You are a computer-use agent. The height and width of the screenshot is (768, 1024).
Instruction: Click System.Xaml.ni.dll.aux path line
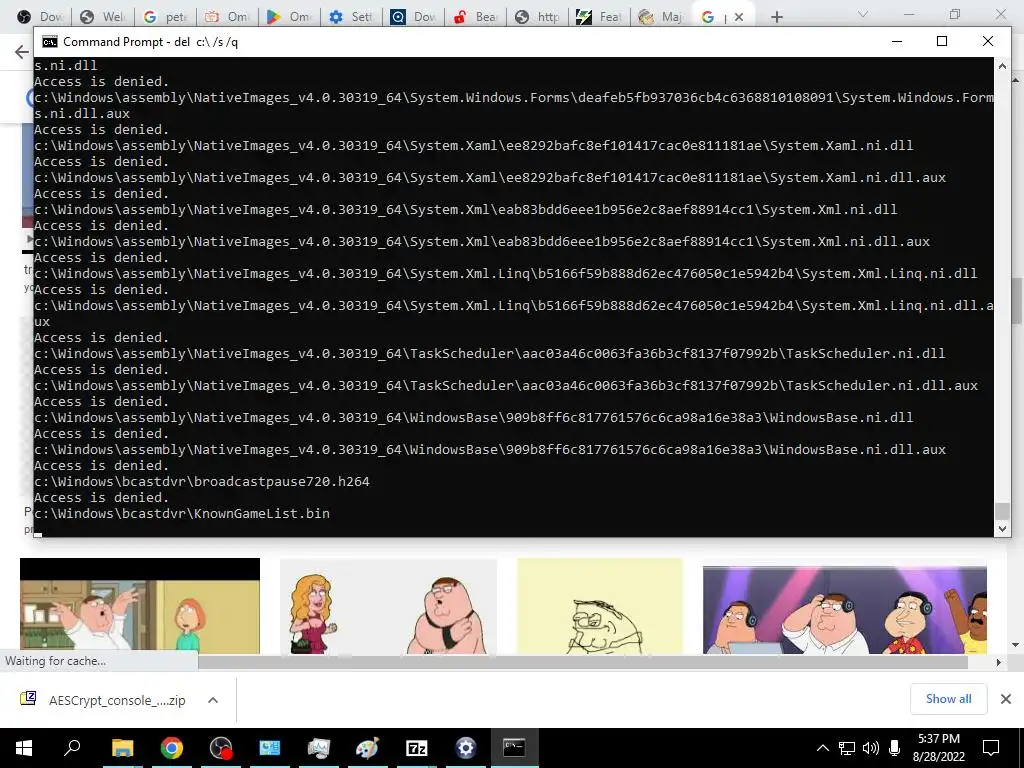coord(490,178)
